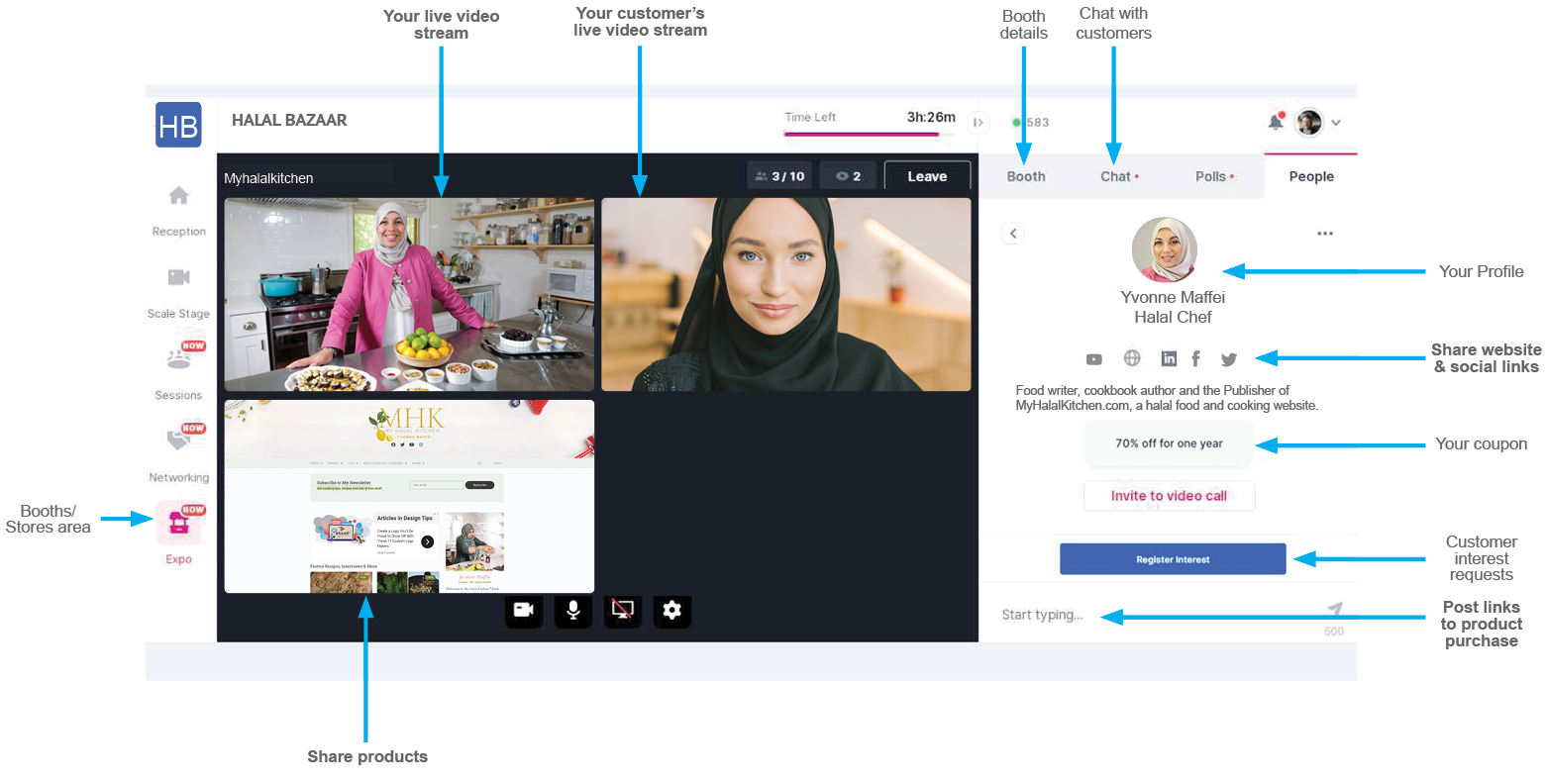Click the Register Interest button

1173,559
